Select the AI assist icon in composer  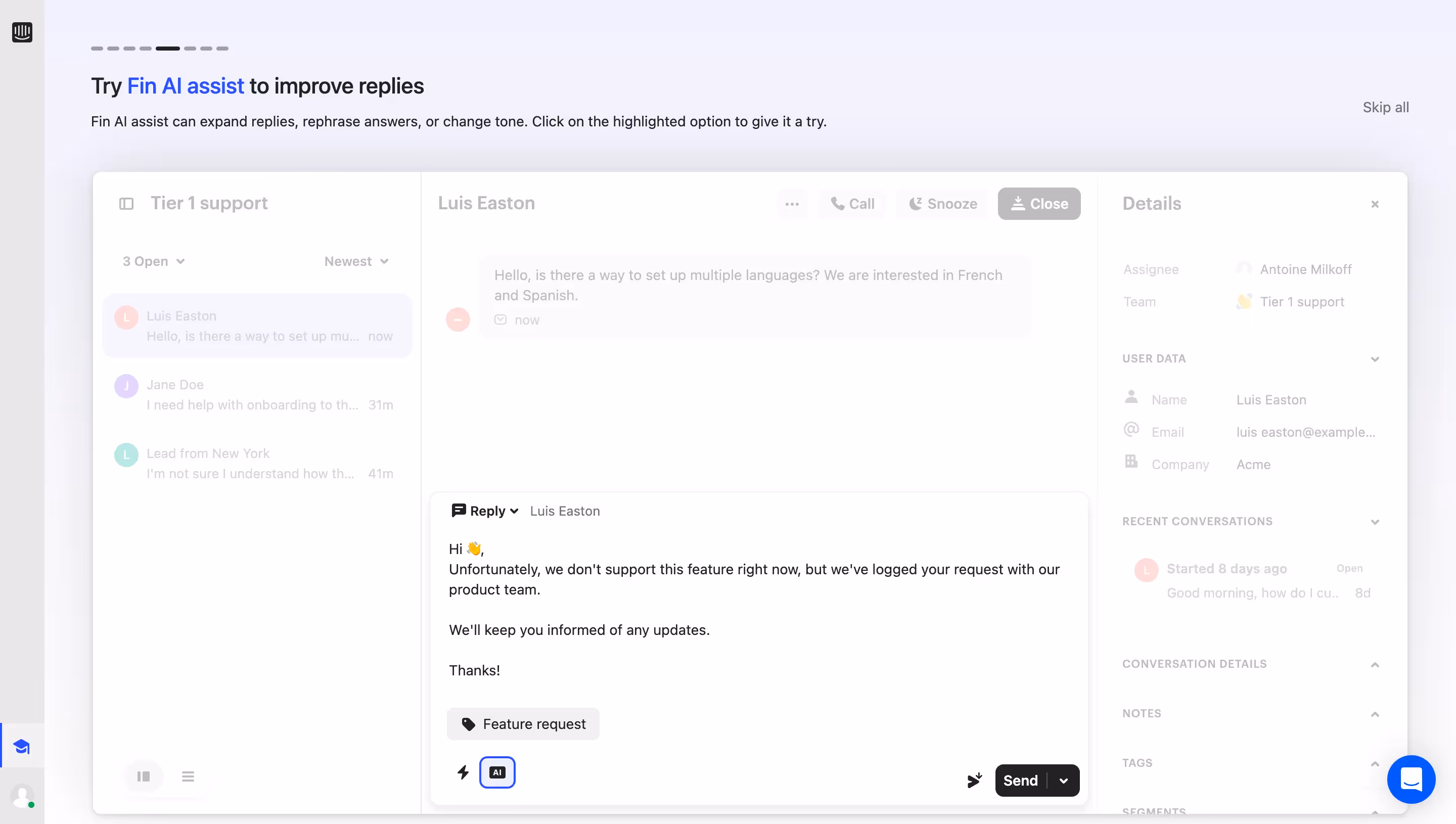point(497,772)
